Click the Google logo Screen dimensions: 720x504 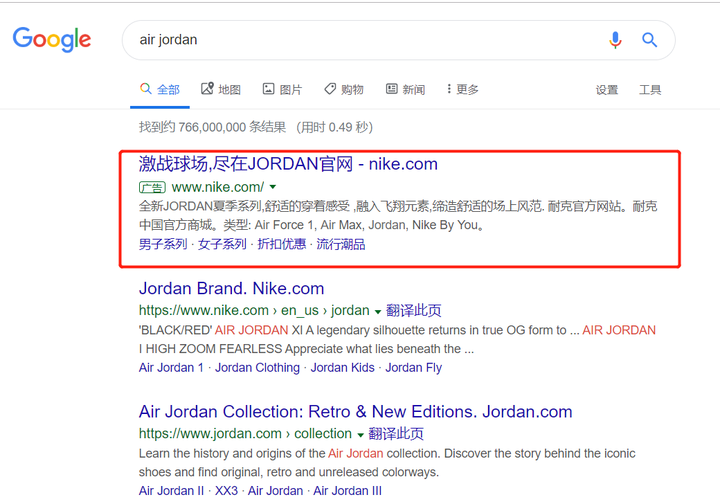point(52,39)
